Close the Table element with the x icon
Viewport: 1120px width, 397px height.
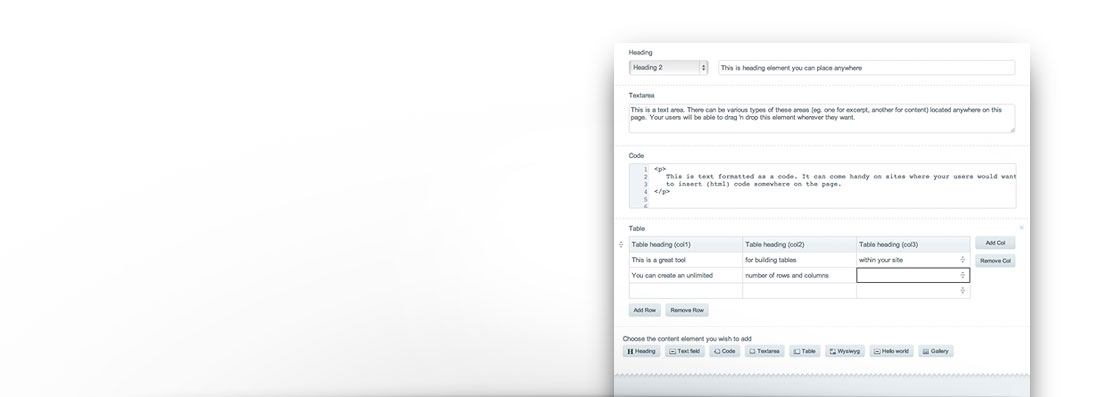[1021, 228]
